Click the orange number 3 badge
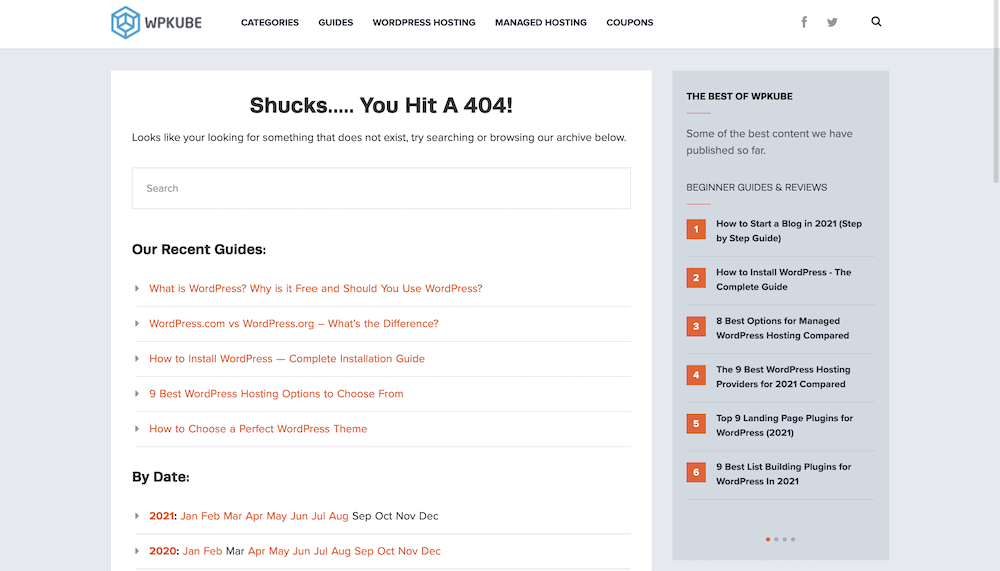This screenshot has width=1000, height=571. pyautogui.click(x=696, y=326)
